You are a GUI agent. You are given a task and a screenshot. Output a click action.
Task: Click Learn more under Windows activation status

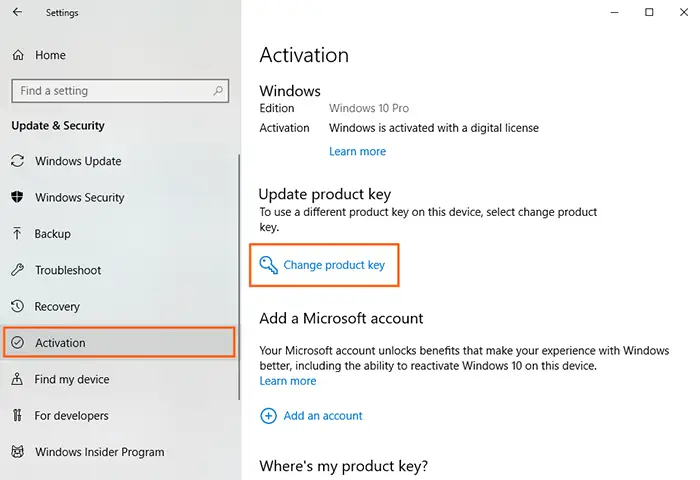coord(357,151)
